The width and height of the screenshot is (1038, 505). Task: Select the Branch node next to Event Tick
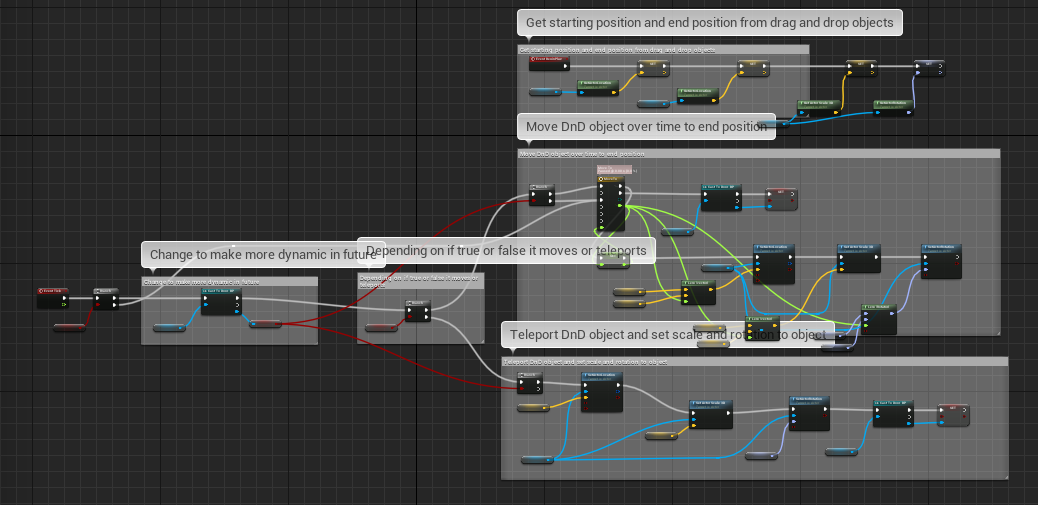106,298
